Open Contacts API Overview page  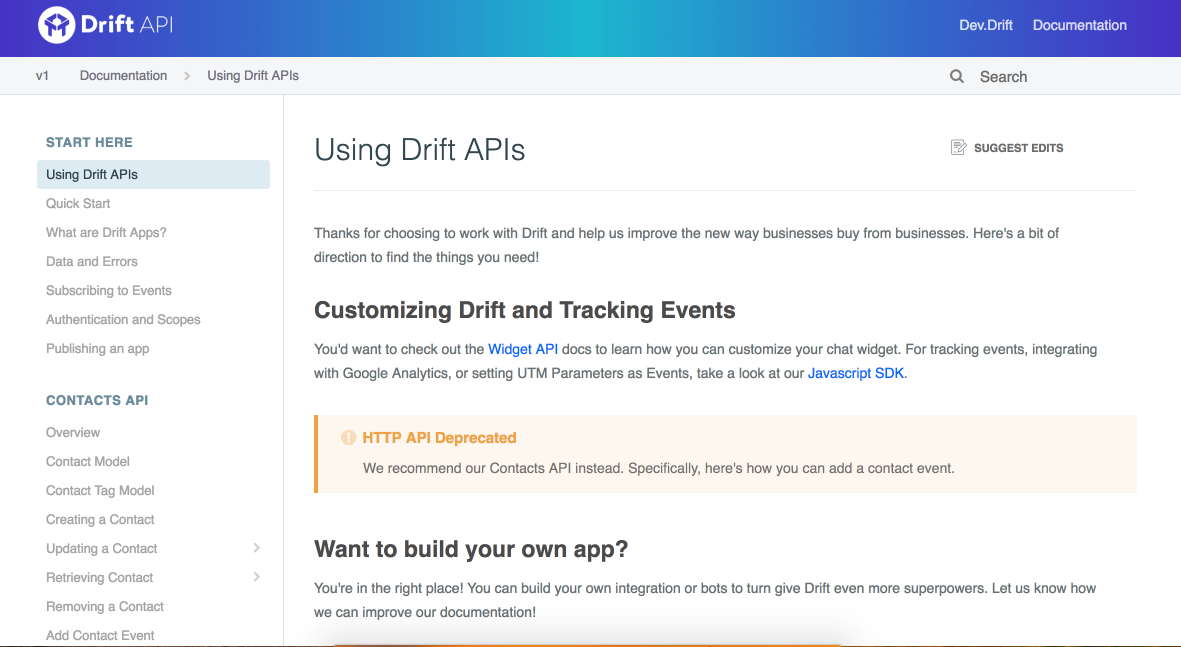tap(72, 432)
